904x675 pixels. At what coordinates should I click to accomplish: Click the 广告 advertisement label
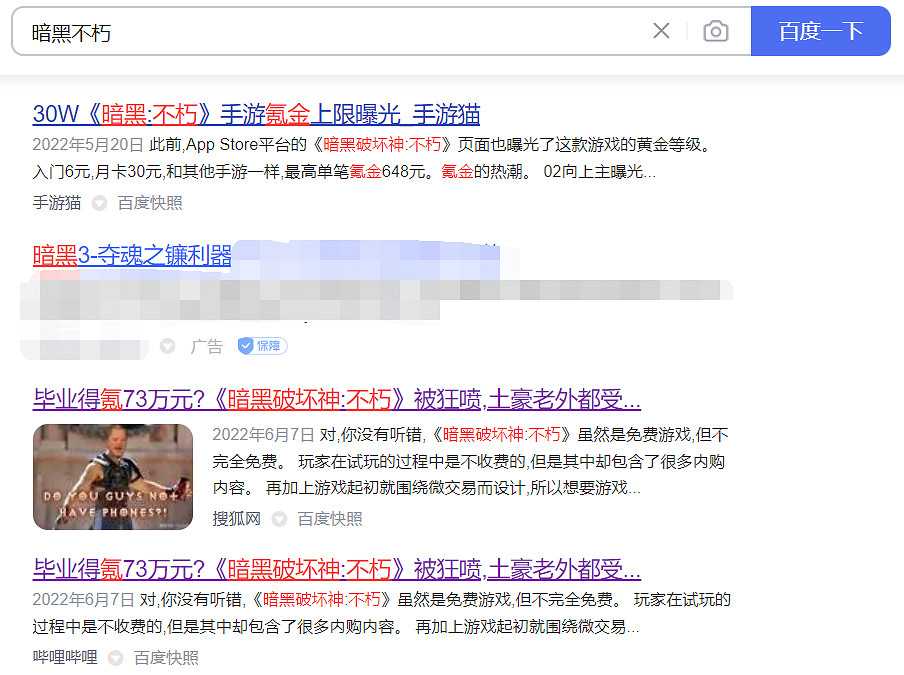206,345
